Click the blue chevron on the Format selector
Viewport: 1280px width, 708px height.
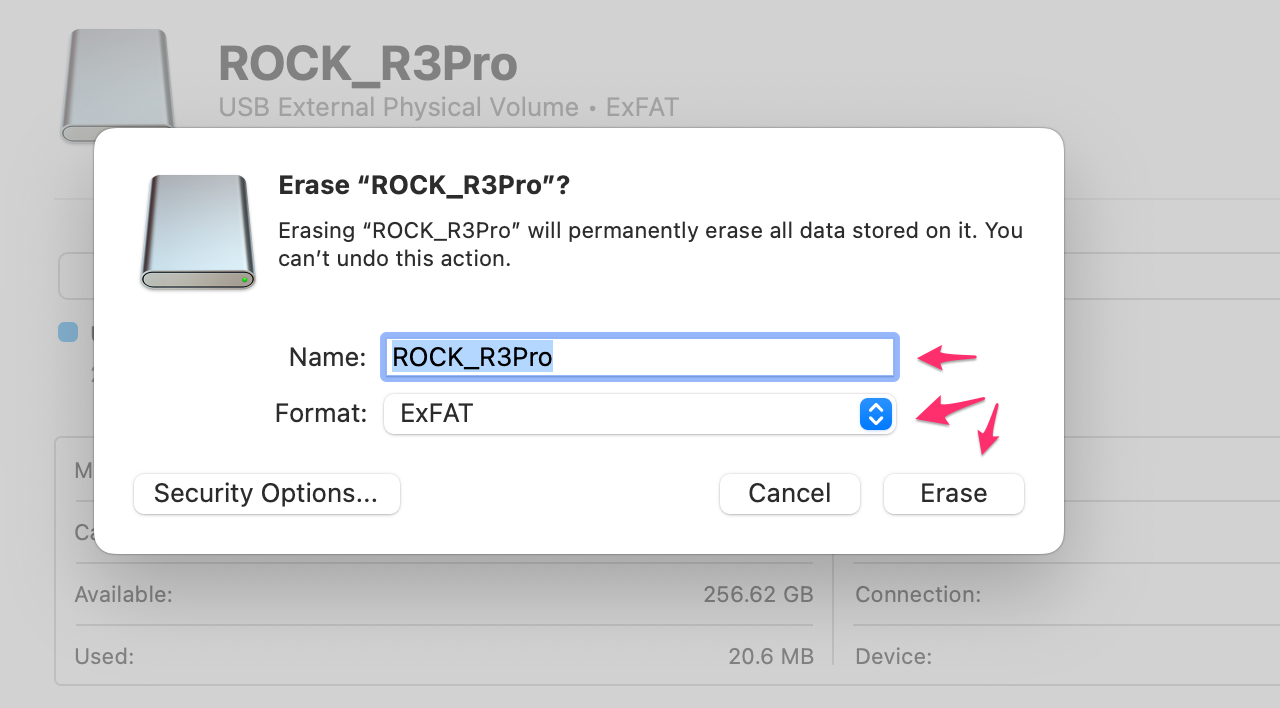tap(875, 414)
